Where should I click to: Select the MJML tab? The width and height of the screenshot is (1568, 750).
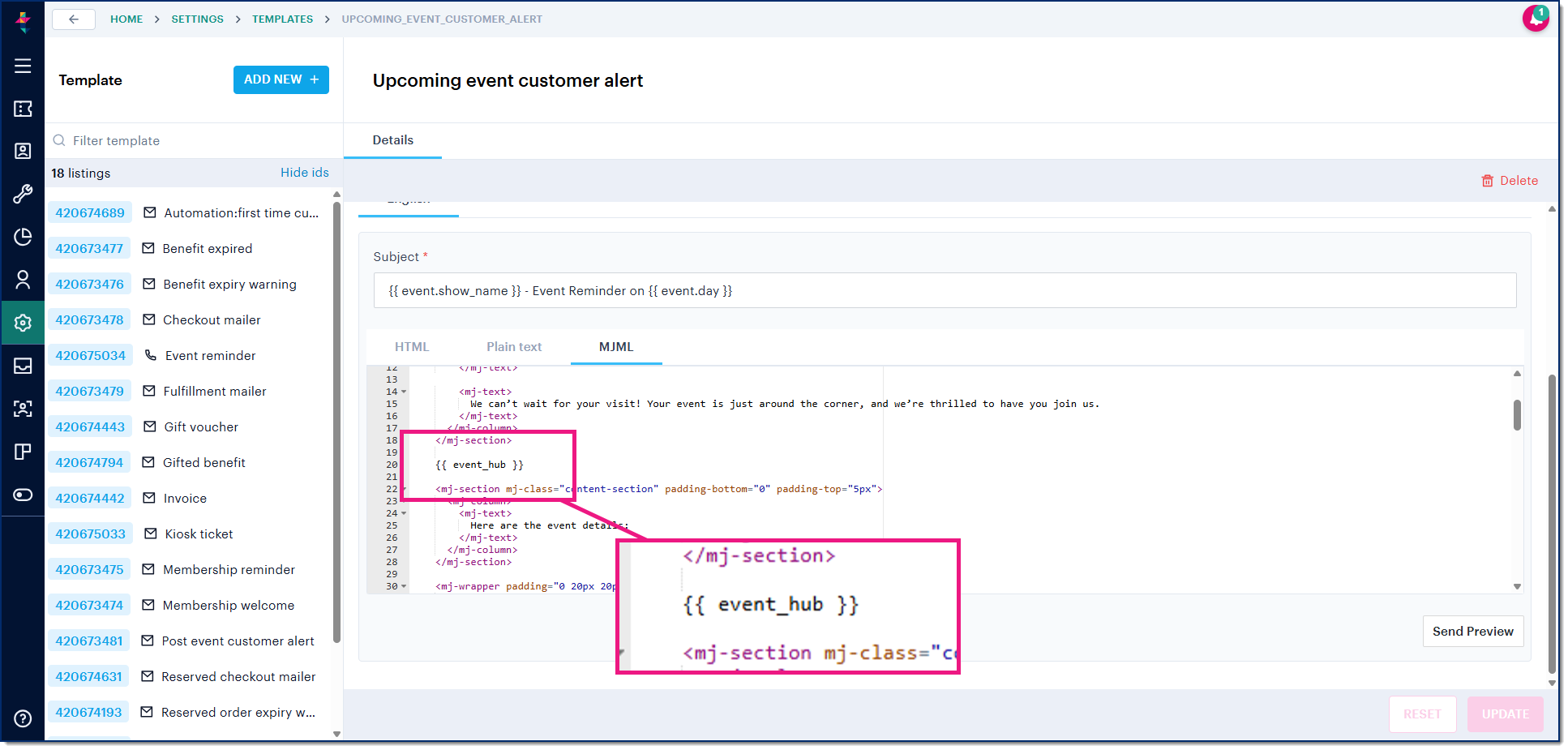point(616,347)
